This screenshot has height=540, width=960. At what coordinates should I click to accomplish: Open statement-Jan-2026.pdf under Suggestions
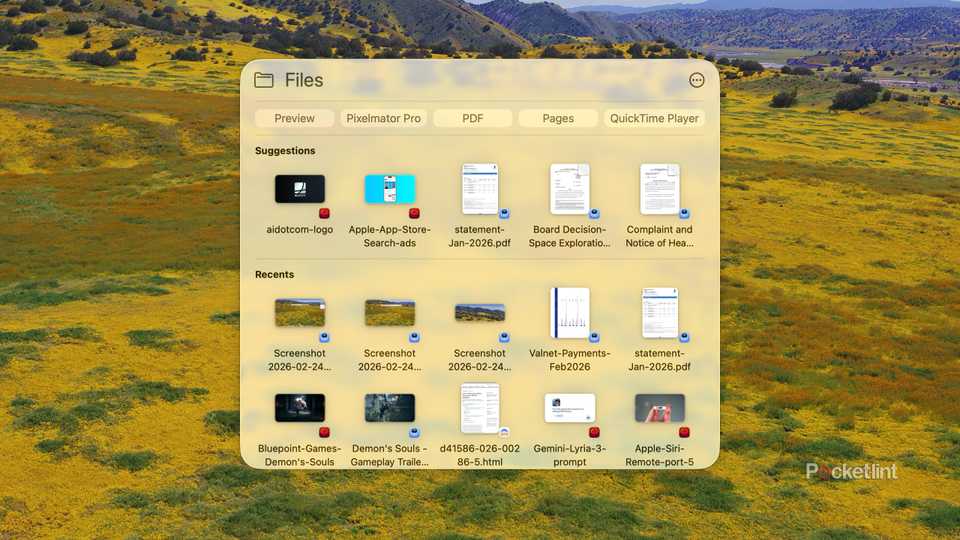click(x=479, y=189)
